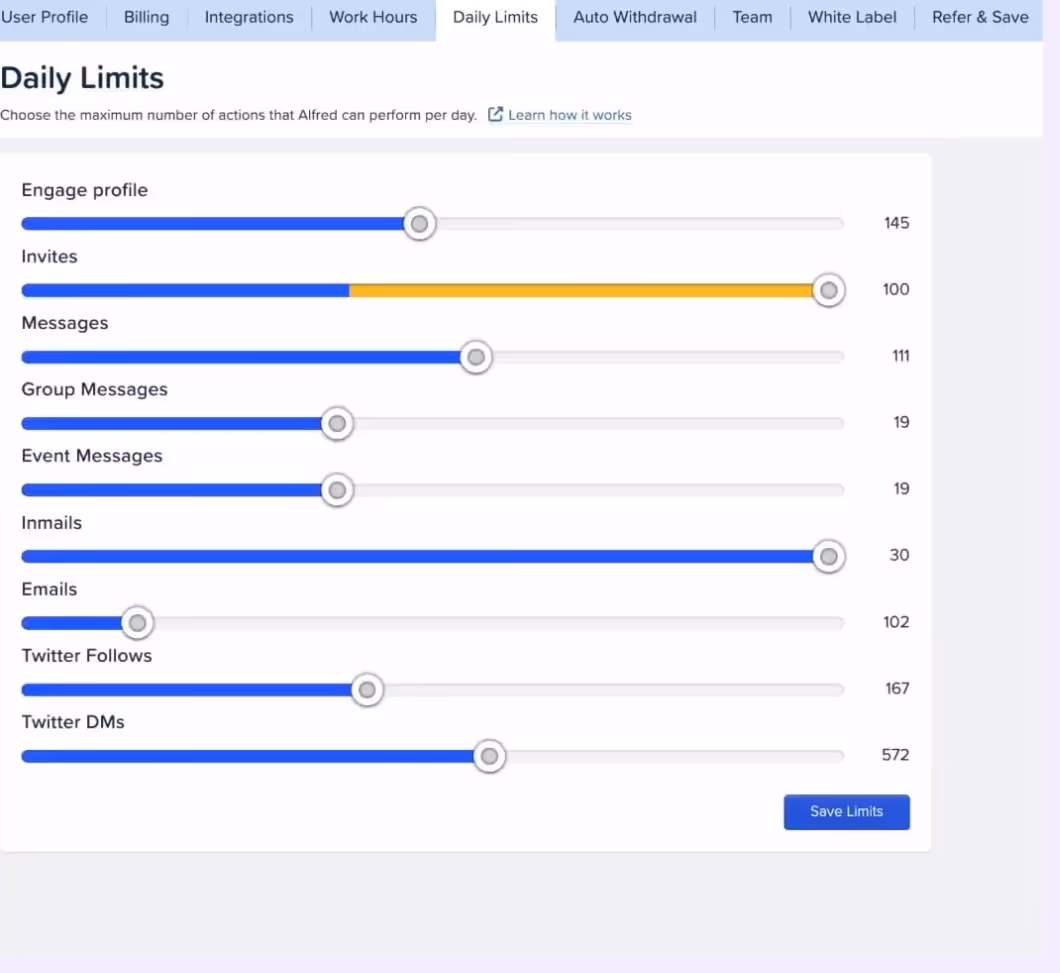Click the Messages slider handle
This screenshot has width=1060, height=973.
(476, 357)
